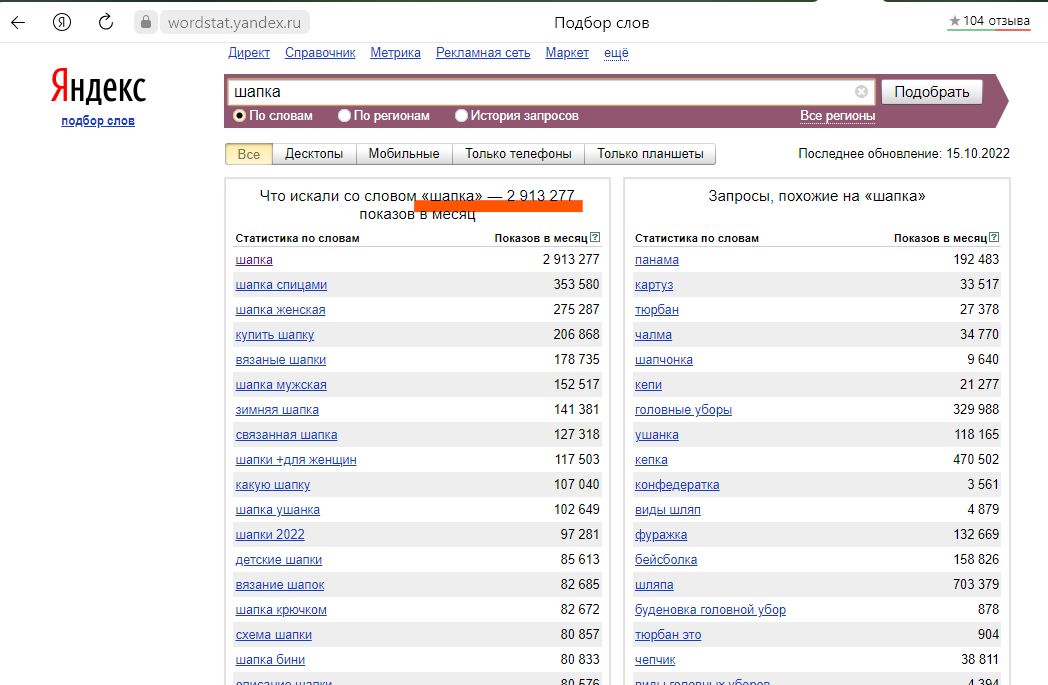Viewport: 1048px width, 685px height.
Task: Click the wordstat.yandex.ru address bar
Action: pos(235,22)
